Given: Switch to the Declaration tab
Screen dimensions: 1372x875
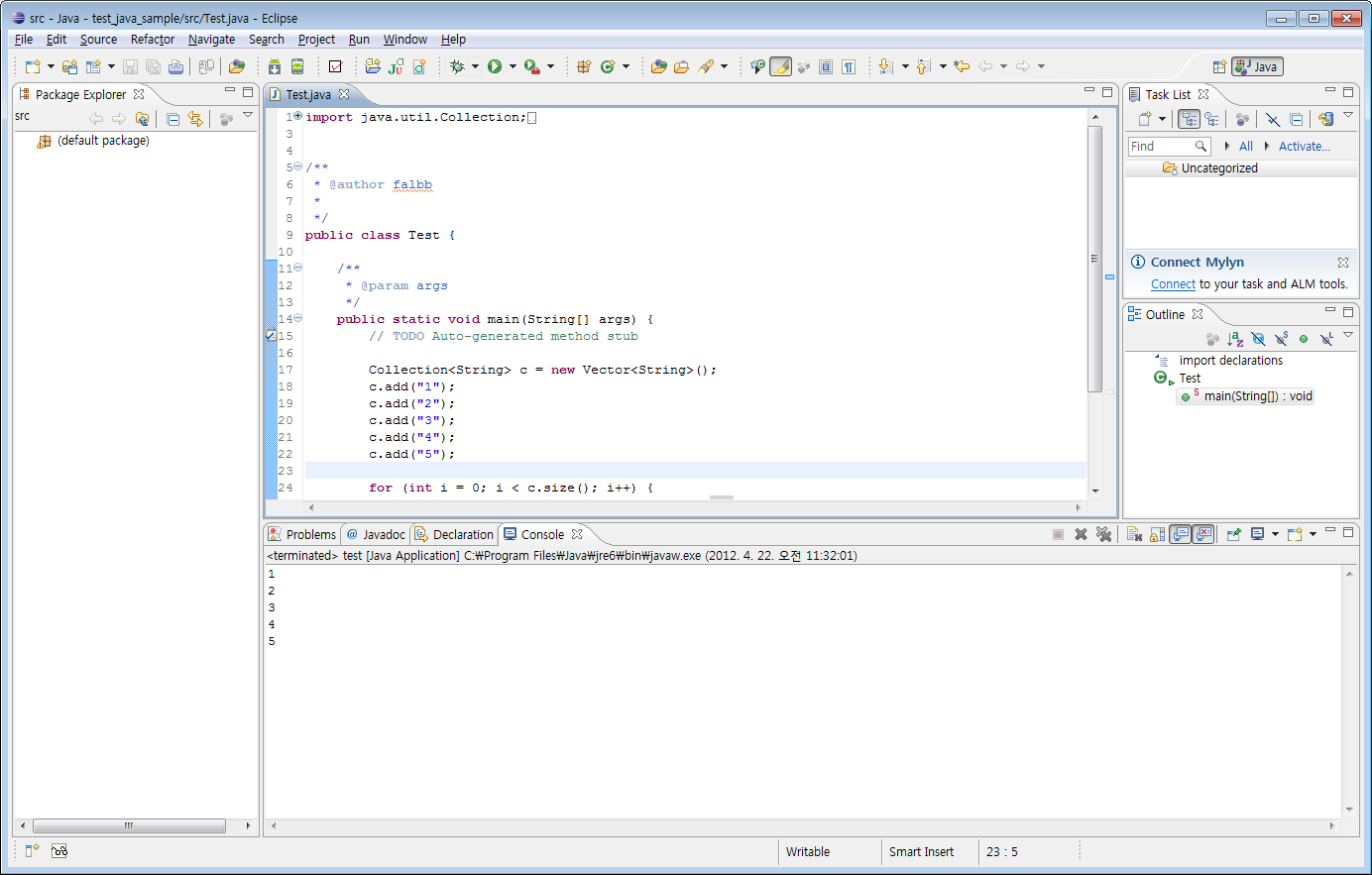Looking at the screenshot, I should [x=454, y=534].
